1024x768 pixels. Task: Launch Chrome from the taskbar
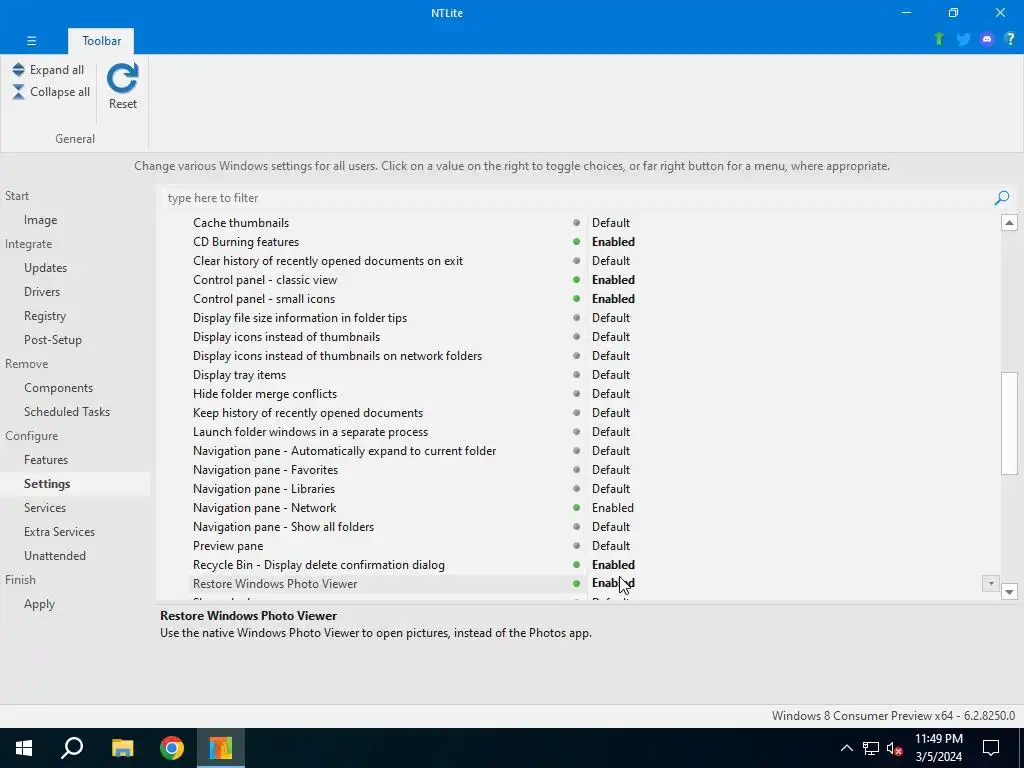tap(172, 748)
